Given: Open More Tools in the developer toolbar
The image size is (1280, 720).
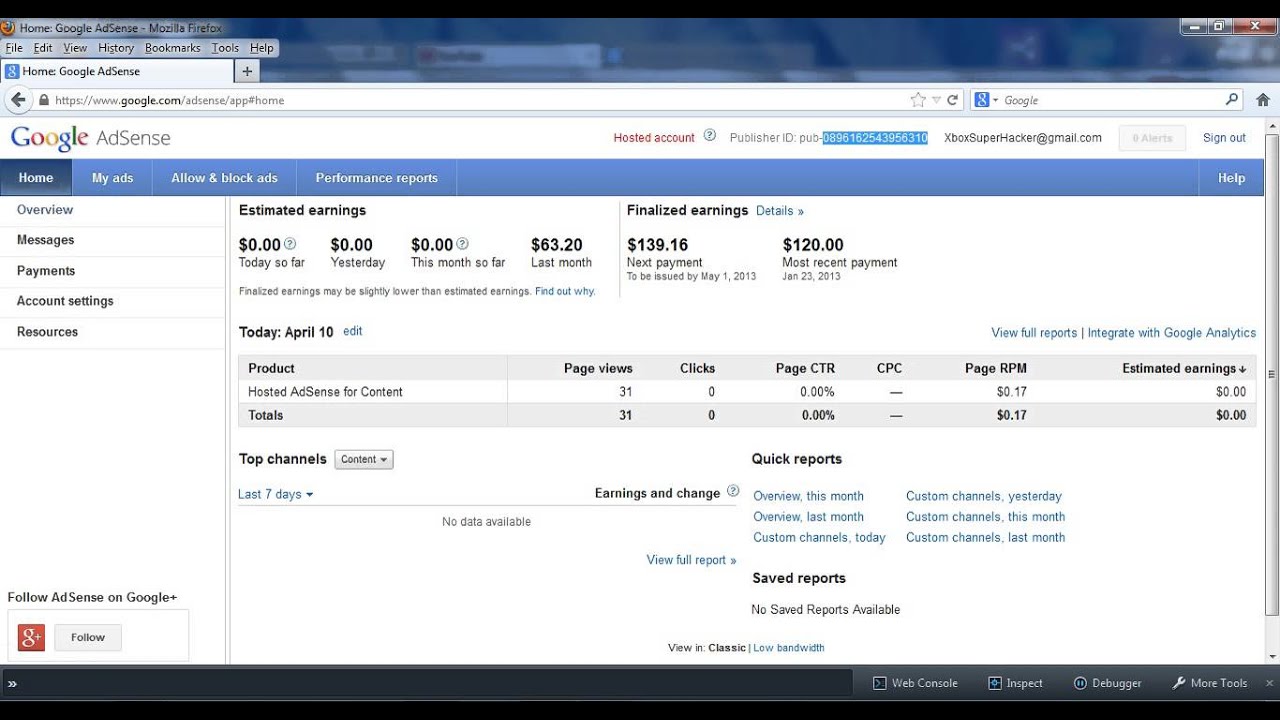Looking at the screenshot, I should click(1209, 683).
